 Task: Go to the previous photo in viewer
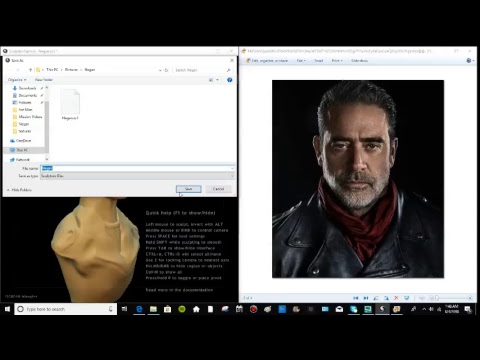[x=356, y=298]
